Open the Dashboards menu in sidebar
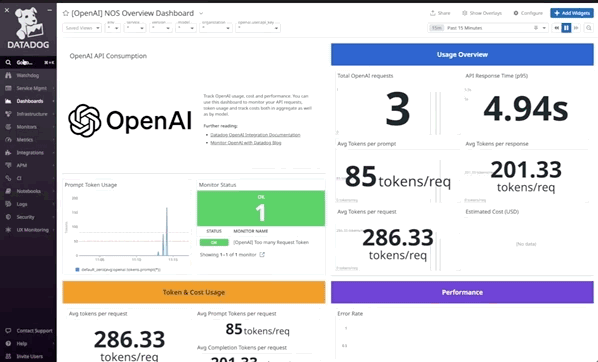Viewport: 598px width, 362px height. tap(29, 101)
